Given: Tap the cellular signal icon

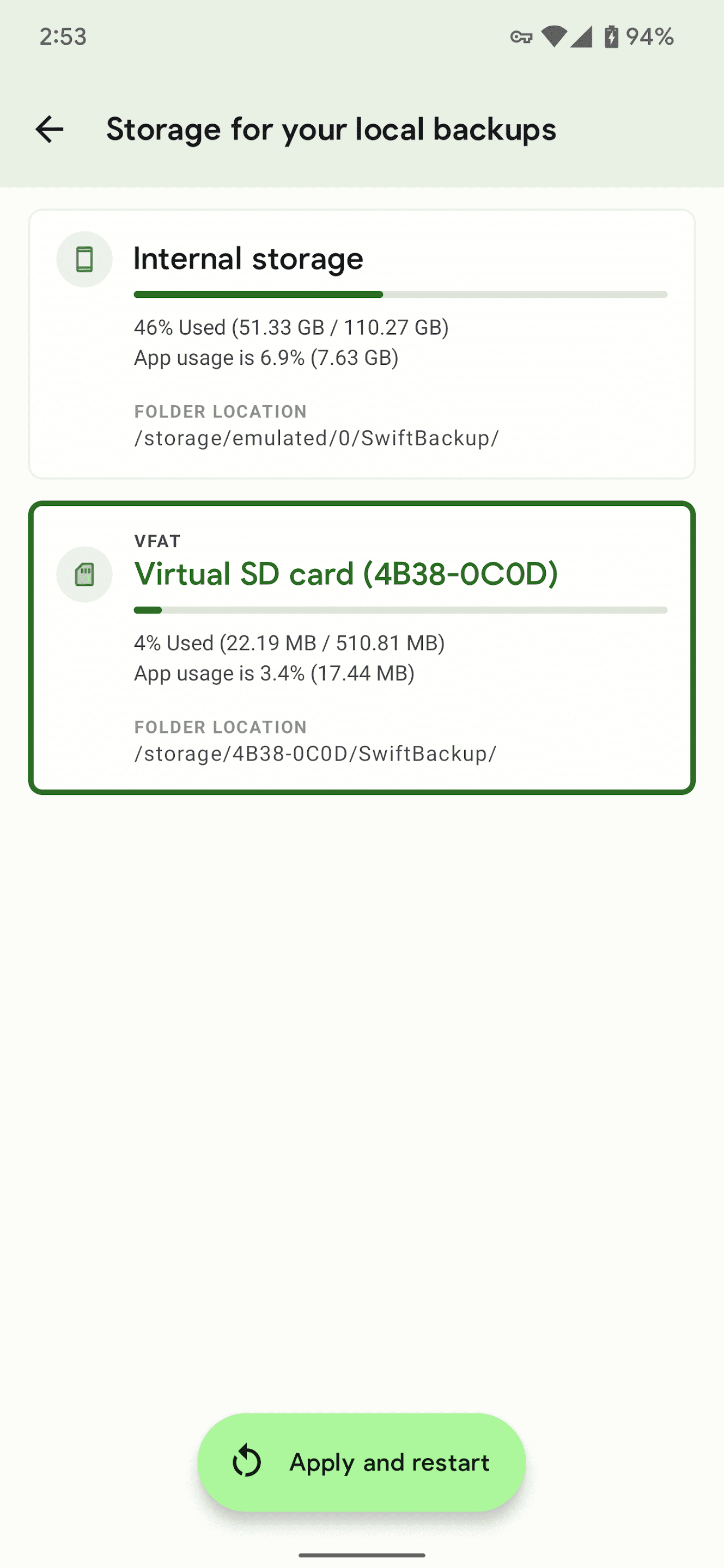Looking at the screenshot, I should tap(581, 36).
